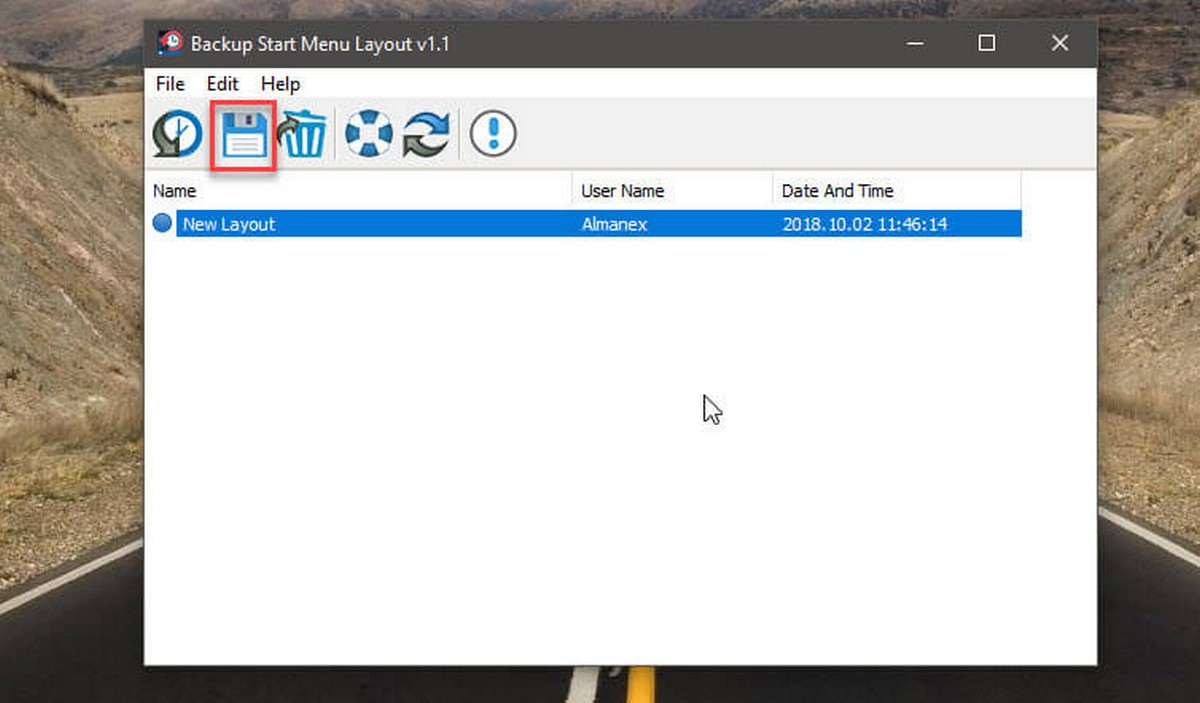The width and height of the screenshot is (1200, 703).
Task: Click the Almanex user name cell
Action: click(x=614, y=224)
